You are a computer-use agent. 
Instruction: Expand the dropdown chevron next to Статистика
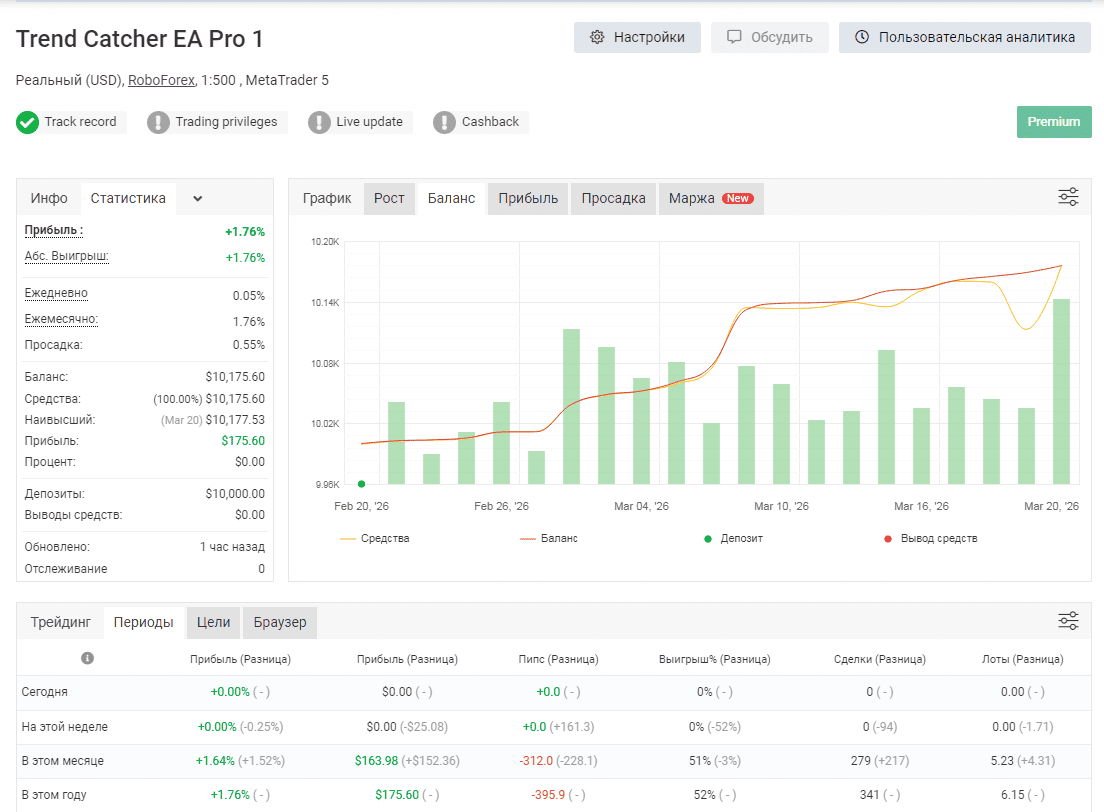[x=198, y=199]
